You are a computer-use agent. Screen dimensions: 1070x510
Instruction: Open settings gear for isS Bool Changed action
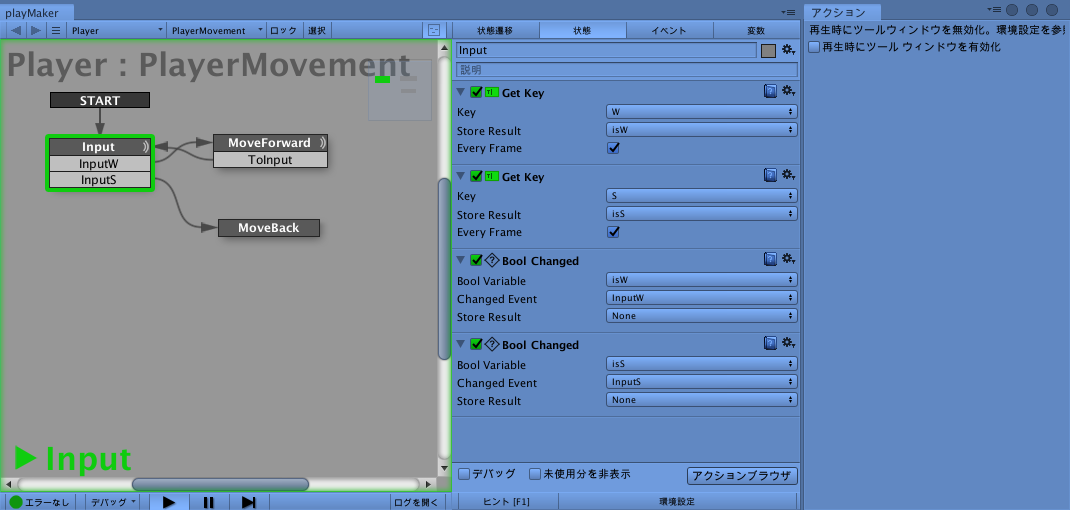coord(789,343)
